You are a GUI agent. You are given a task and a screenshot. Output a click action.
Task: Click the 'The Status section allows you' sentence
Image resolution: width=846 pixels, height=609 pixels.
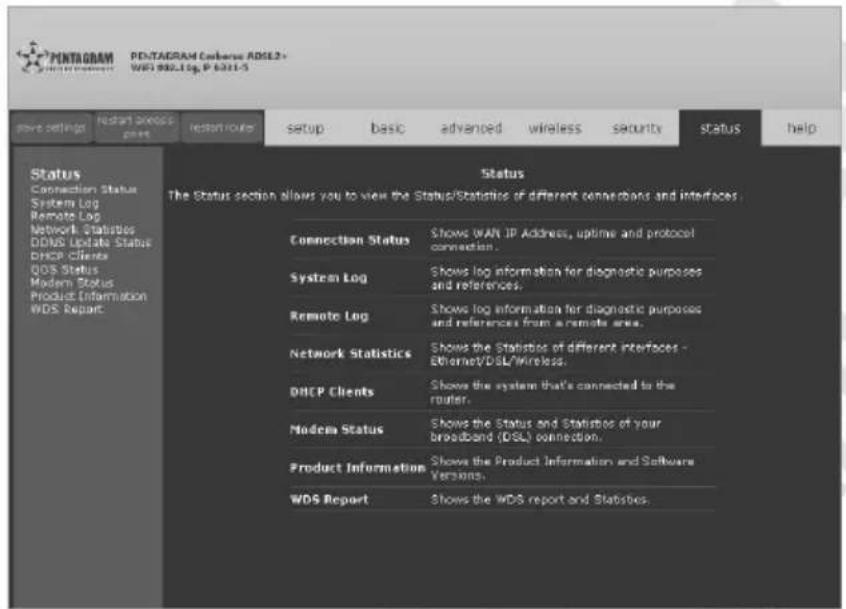[454, 196]
